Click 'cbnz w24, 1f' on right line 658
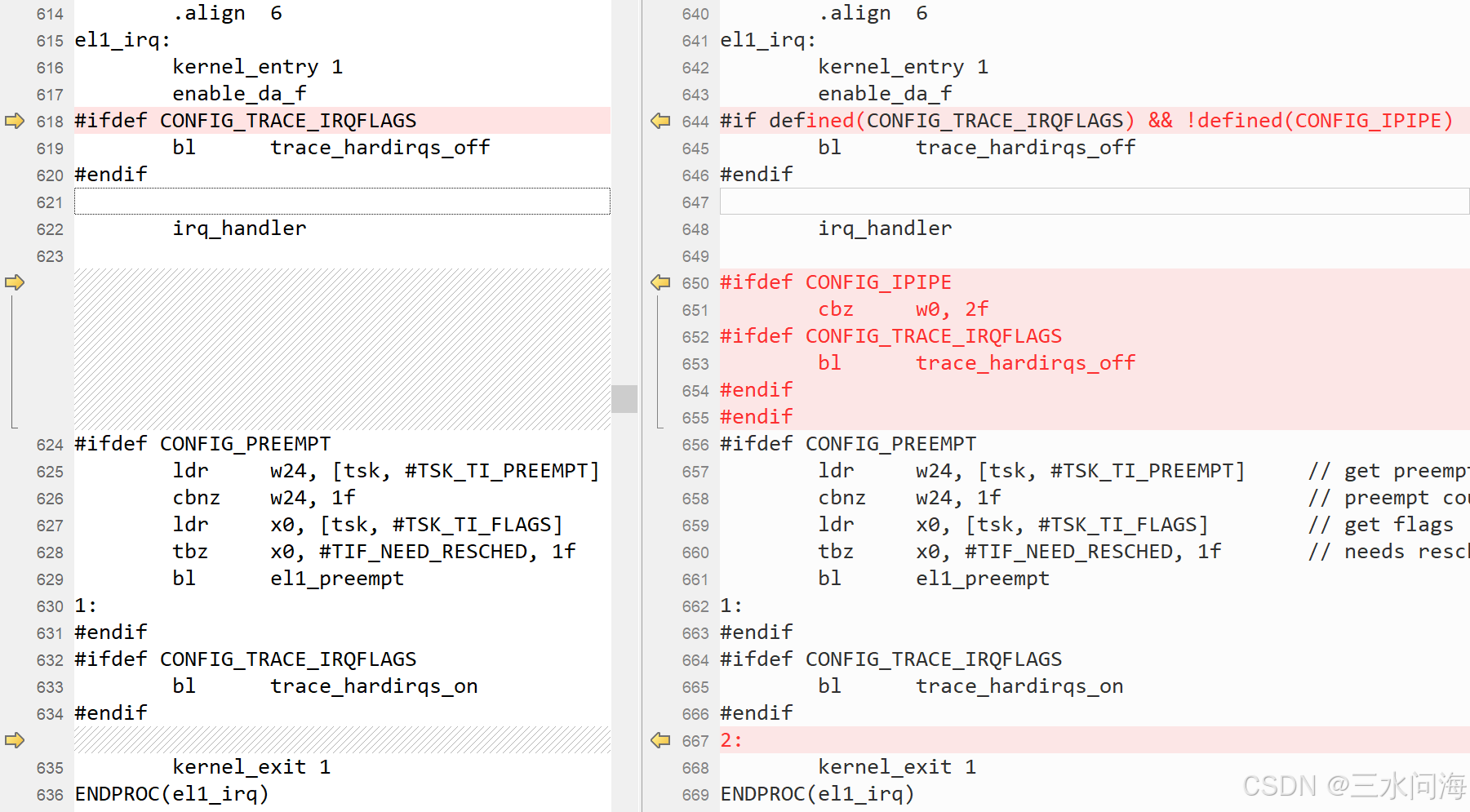Image resolution: width=1470 pixels, height=812 pixels. coord(910,498)
